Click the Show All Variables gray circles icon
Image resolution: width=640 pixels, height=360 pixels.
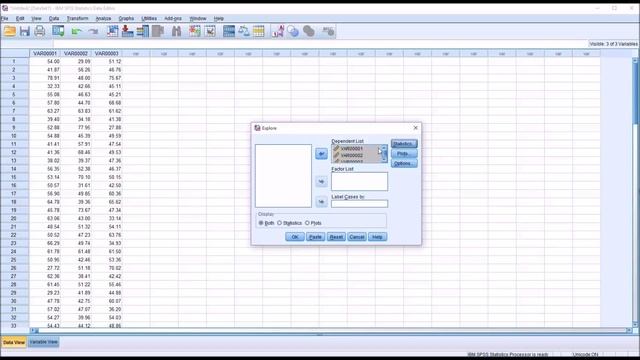[x=309, y=31]
